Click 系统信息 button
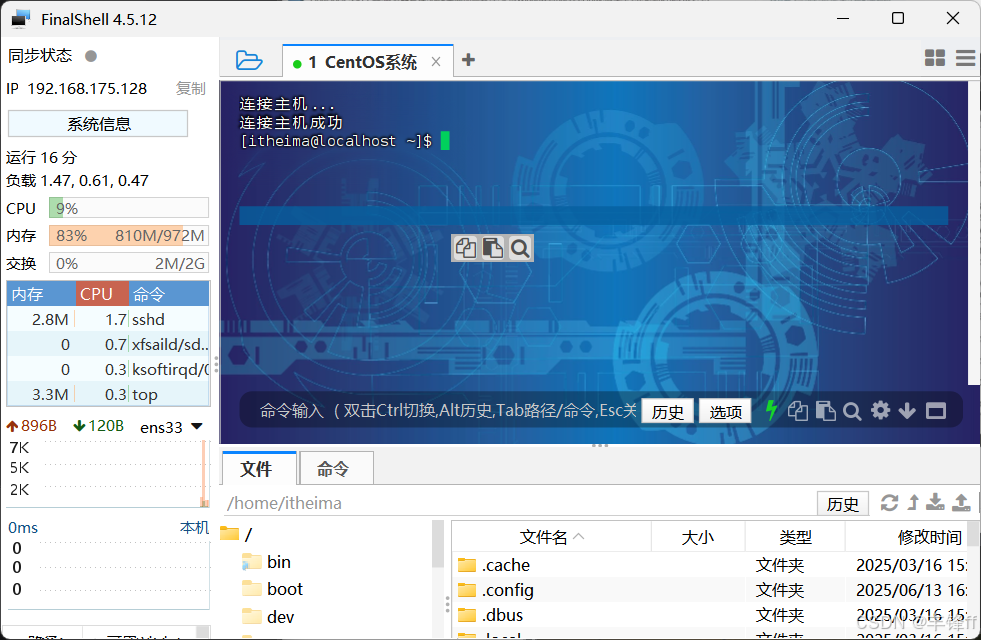Screen dimensions: 981x640 [98, 124]
